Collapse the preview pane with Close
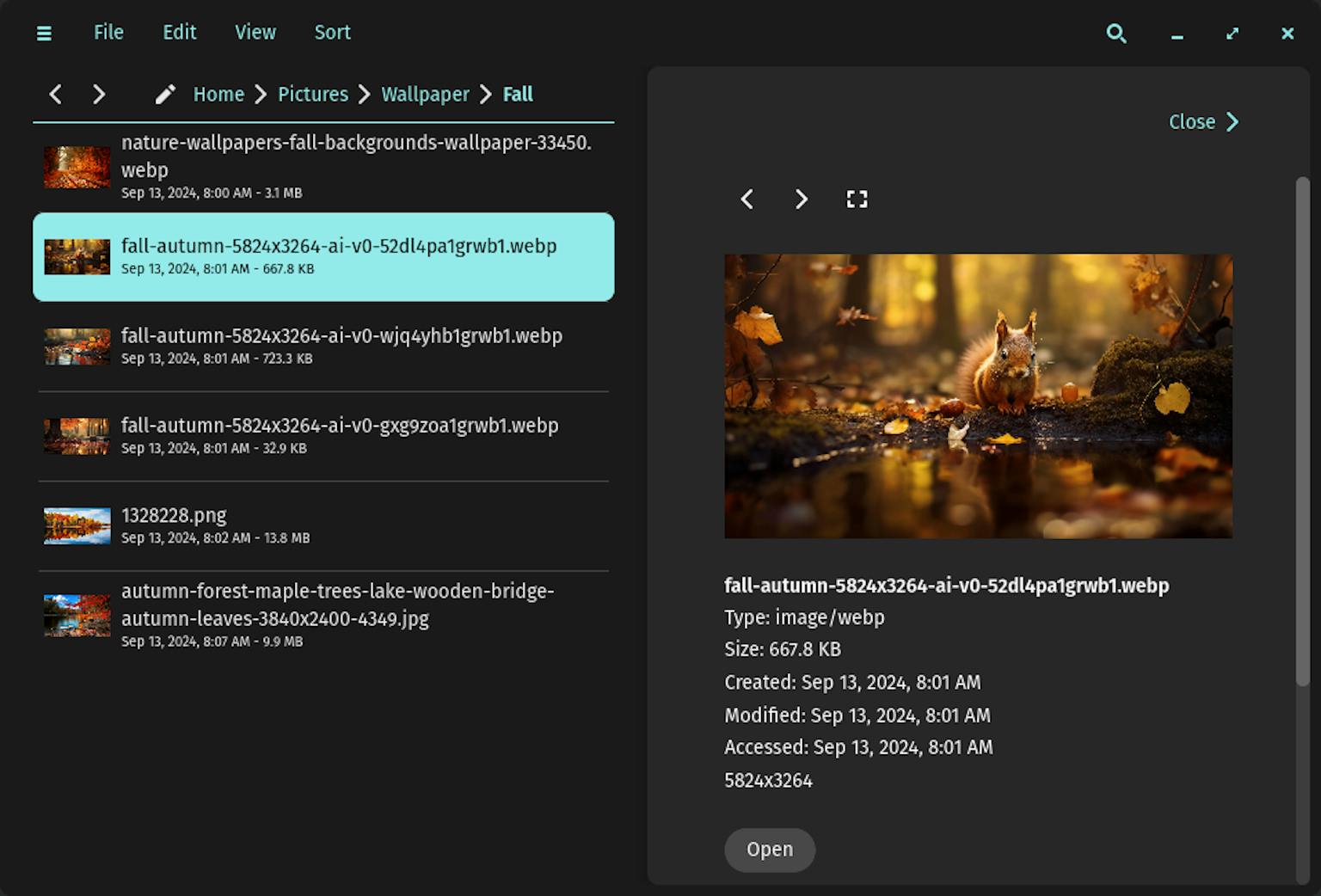The image size is (1321, 896). [x=1203, y=122]
